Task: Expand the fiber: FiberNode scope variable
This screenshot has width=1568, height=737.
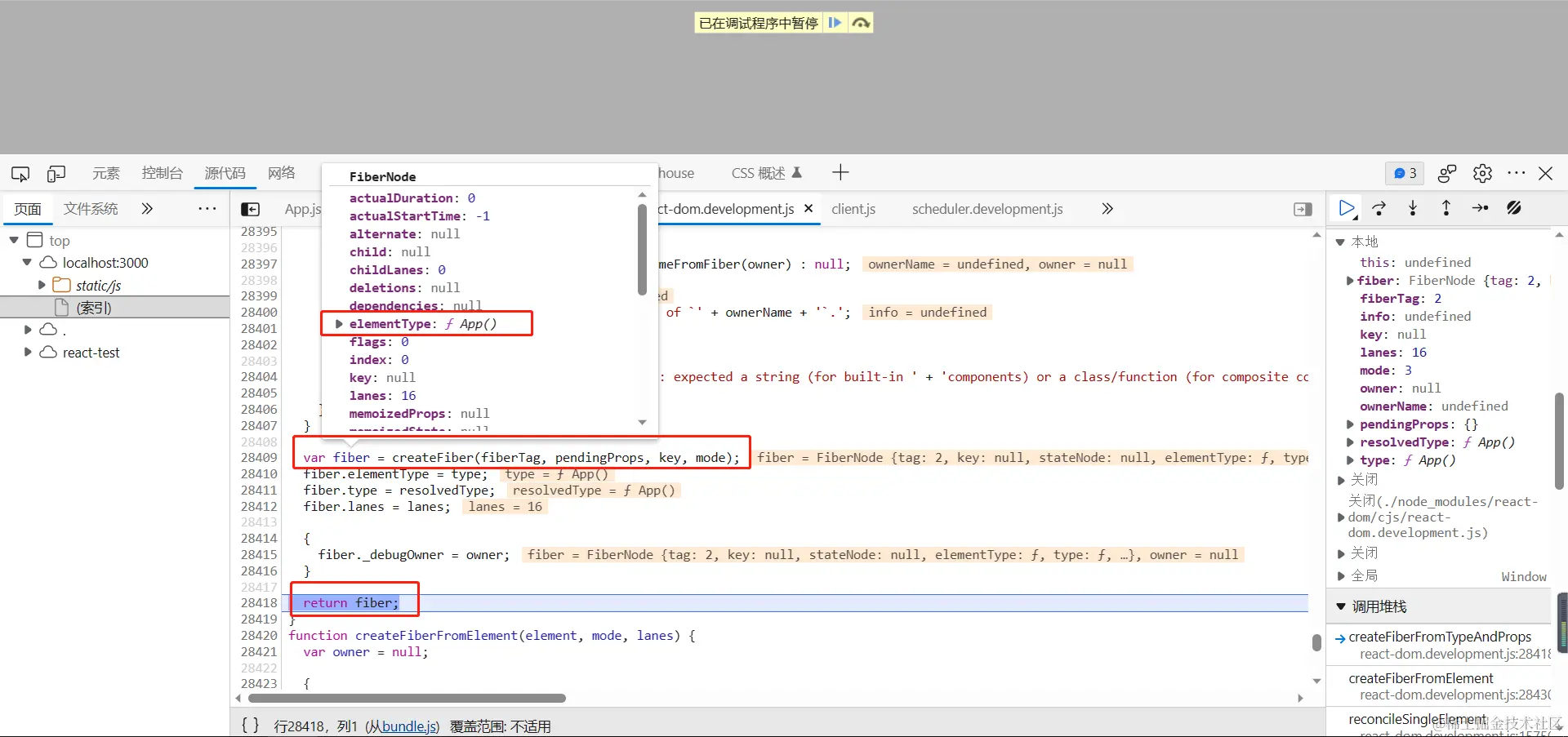Action: point(1350,281)
